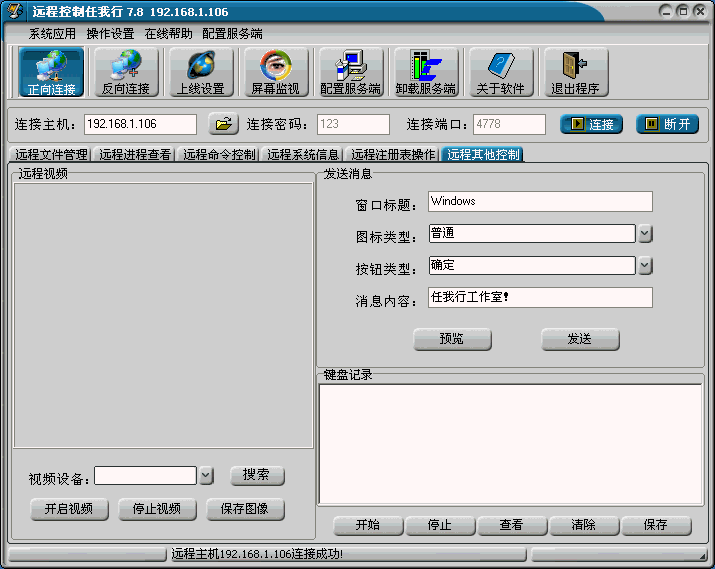Expand the 图标类型 dropdown
Screen dimensions: 715x569
click(x=645, y=234)
